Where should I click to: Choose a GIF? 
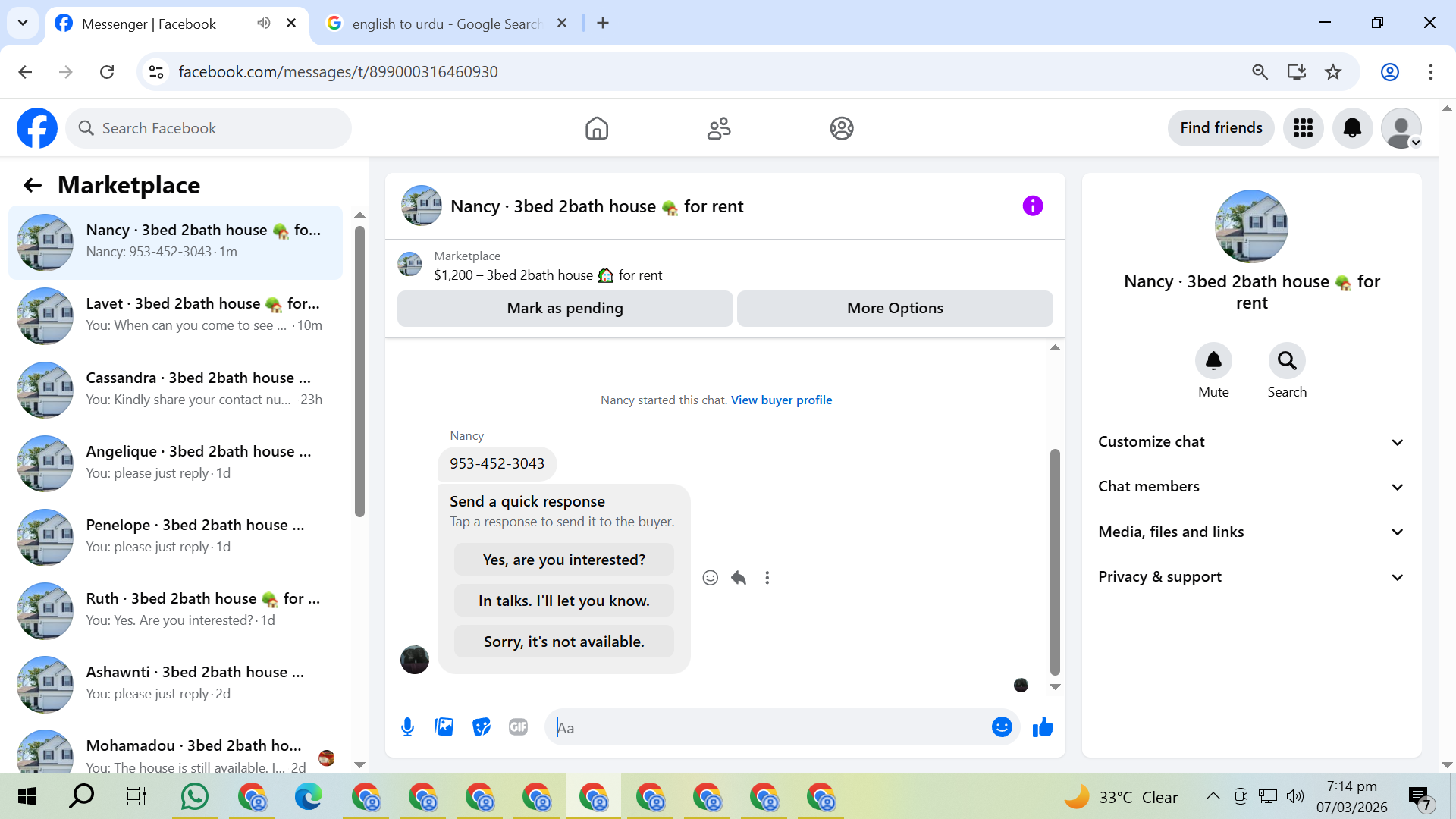[519, 727]
